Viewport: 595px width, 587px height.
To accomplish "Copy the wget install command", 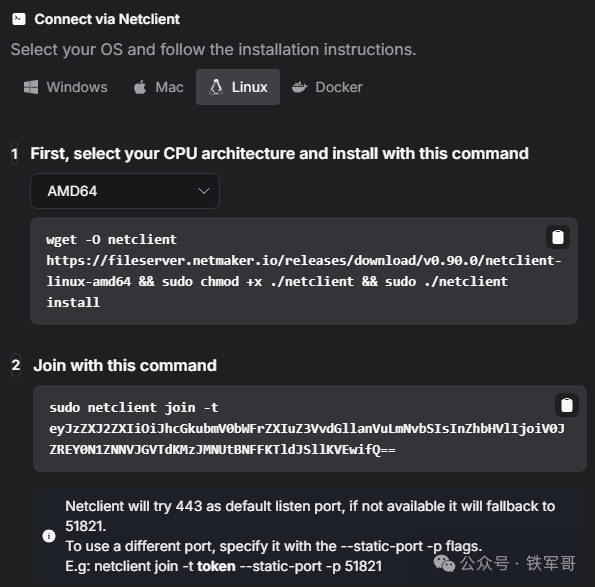I will (557, 237).
